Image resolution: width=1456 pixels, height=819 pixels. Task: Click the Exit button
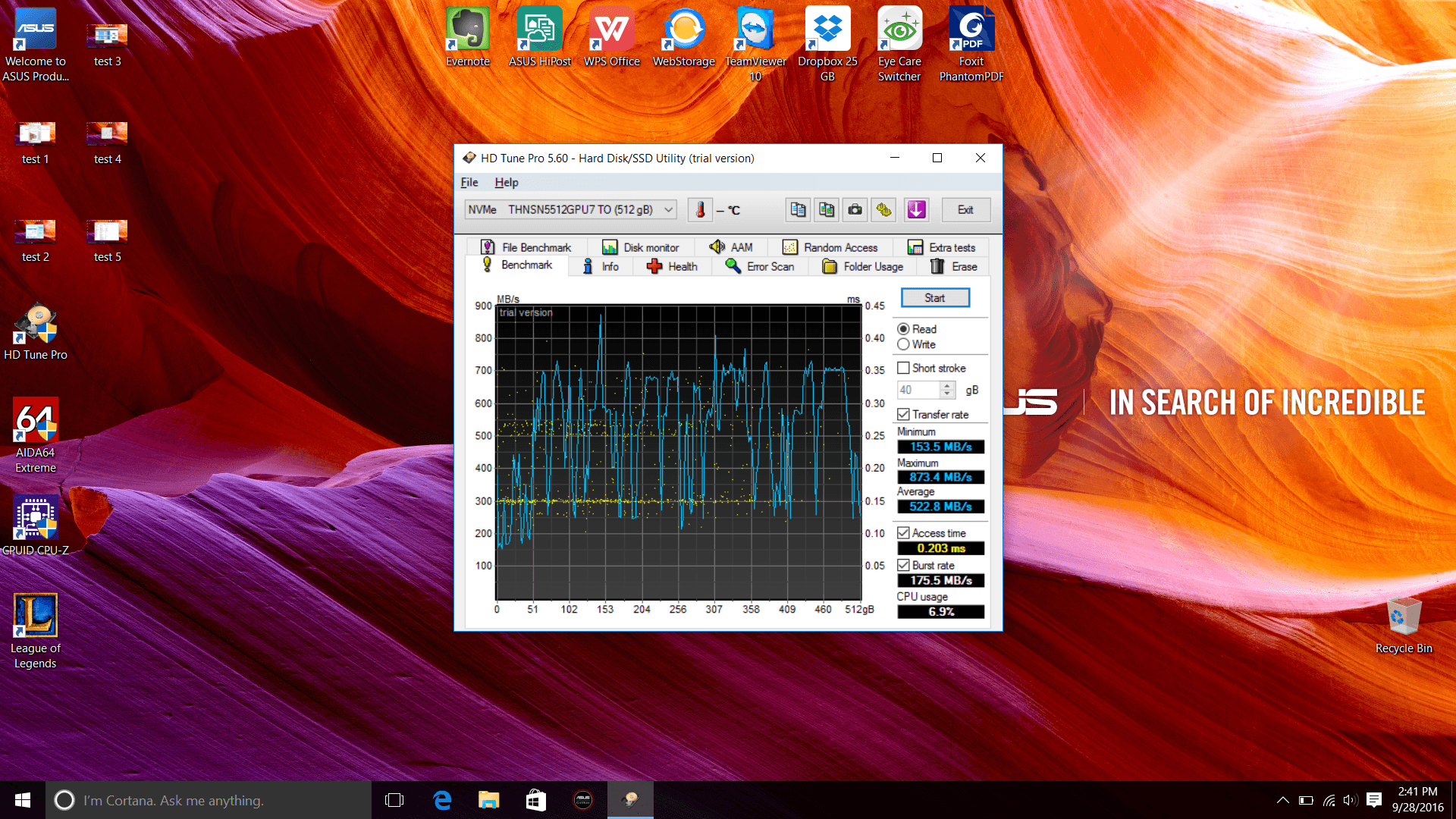click(x=965, y=210)
